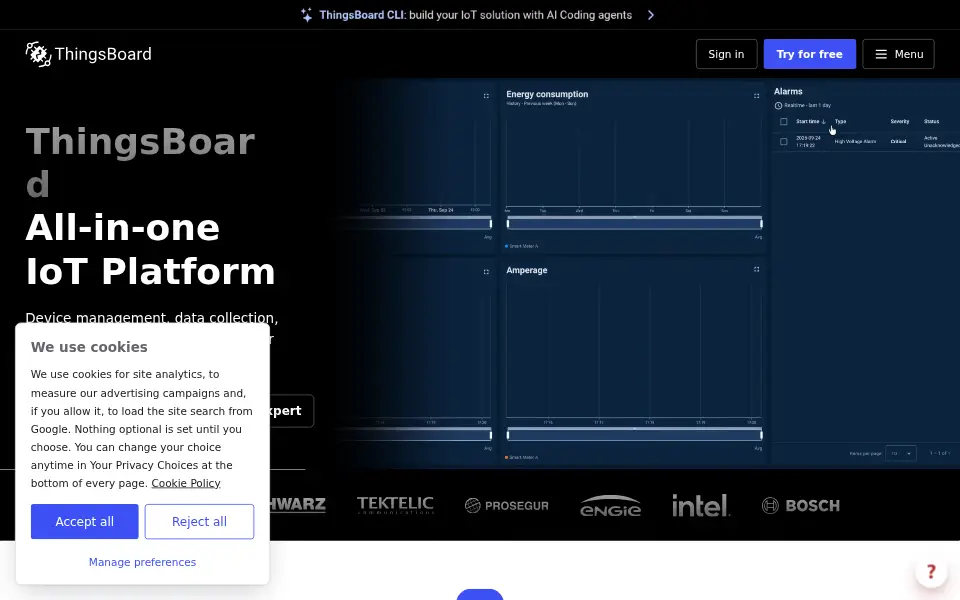Viewport: 960px width, 600px height.
Task: Click the Type column header in Alarms
Action: tap(840, 121)
